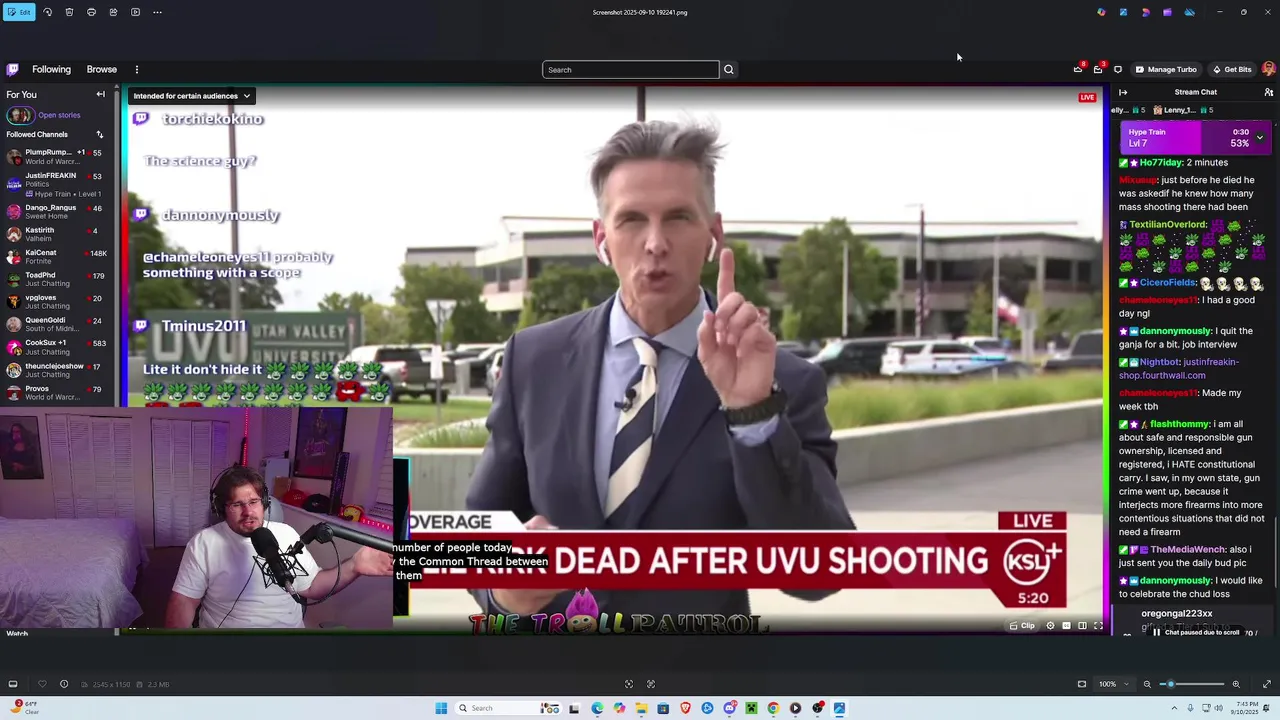Show hidden system tray icons chevron
This screenshot has height=720, width=1280.
coord(1174,708)
